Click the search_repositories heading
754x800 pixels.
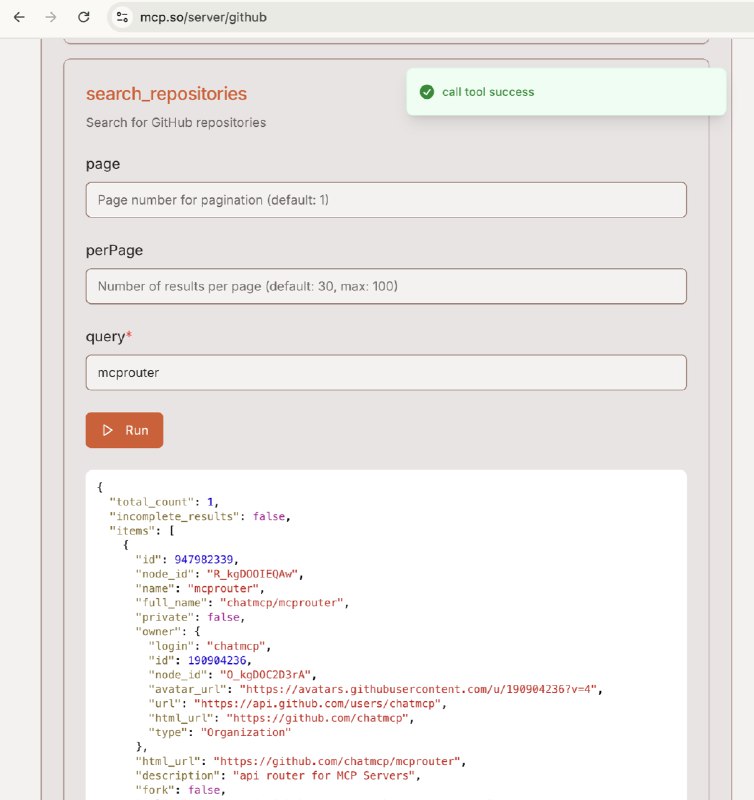tap(166, 94)
